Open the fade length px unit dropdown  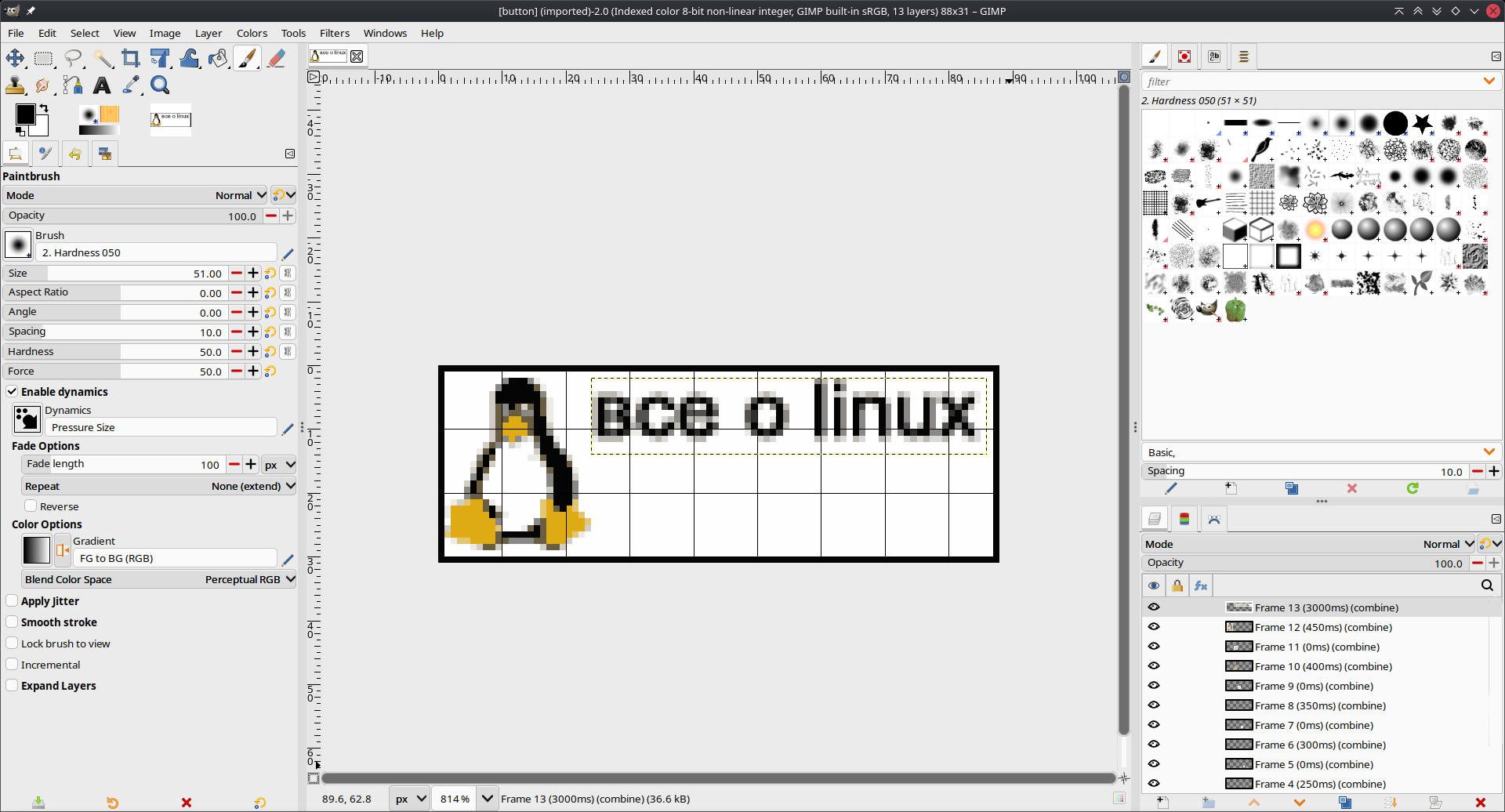(x=279, y=465)
